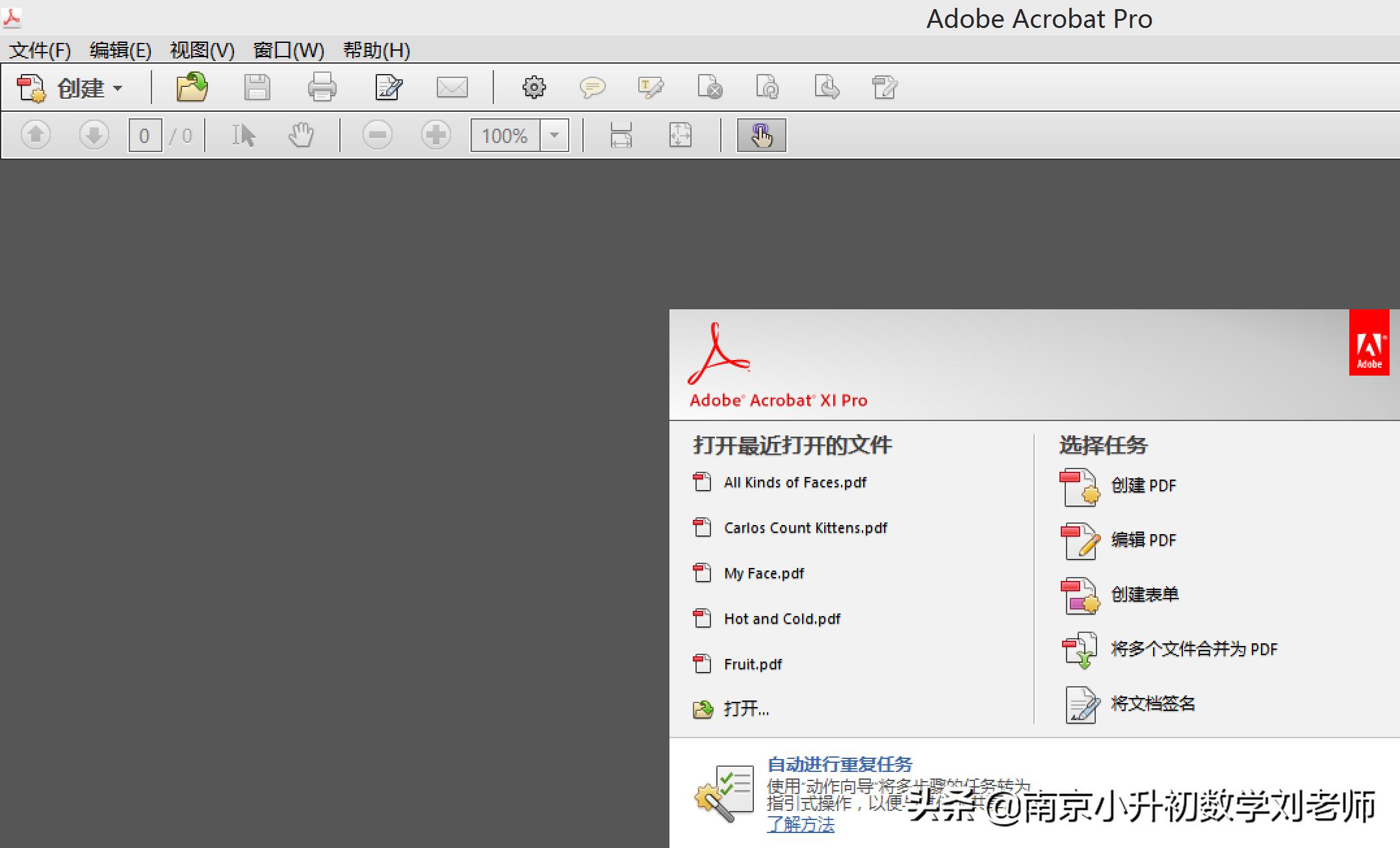The height and width of the screenshot is (848, 1400).
Task: Click 打开... to browse files
Action: coord(745,708)
